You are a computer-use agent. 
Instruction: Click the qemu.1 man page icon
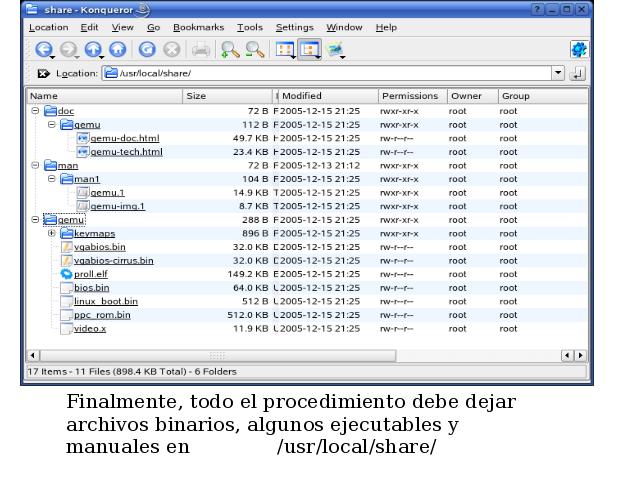(x=82, y=193)
